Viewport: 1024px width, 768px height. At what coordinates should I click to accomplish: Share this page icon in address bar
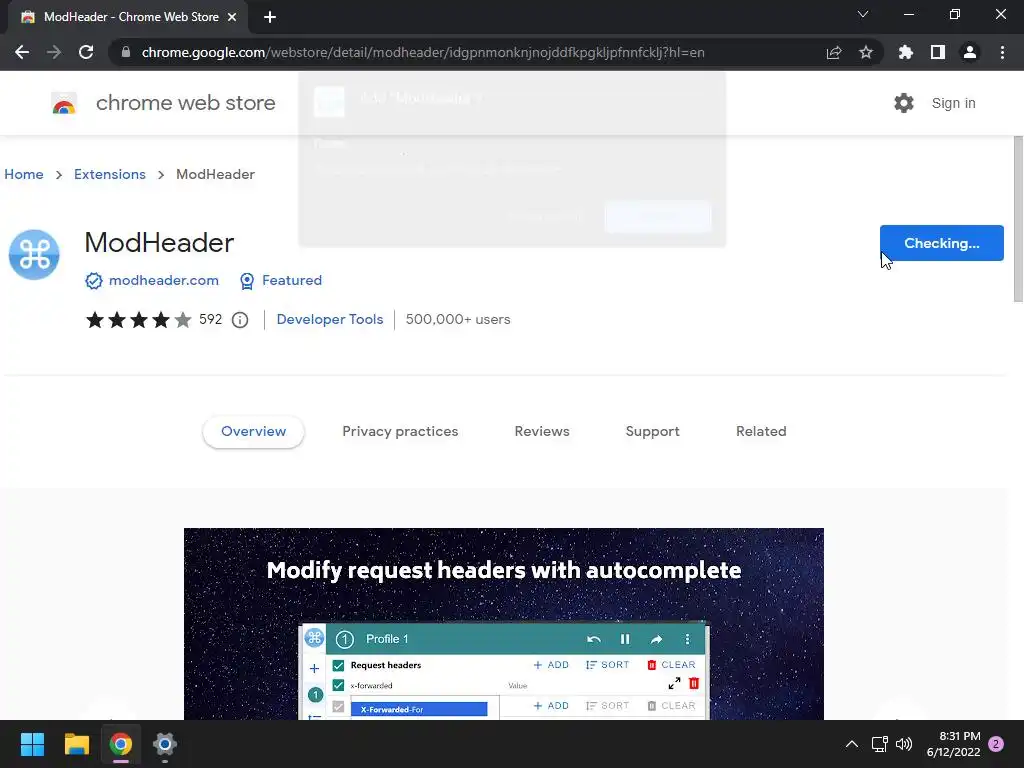pos(834,52)
